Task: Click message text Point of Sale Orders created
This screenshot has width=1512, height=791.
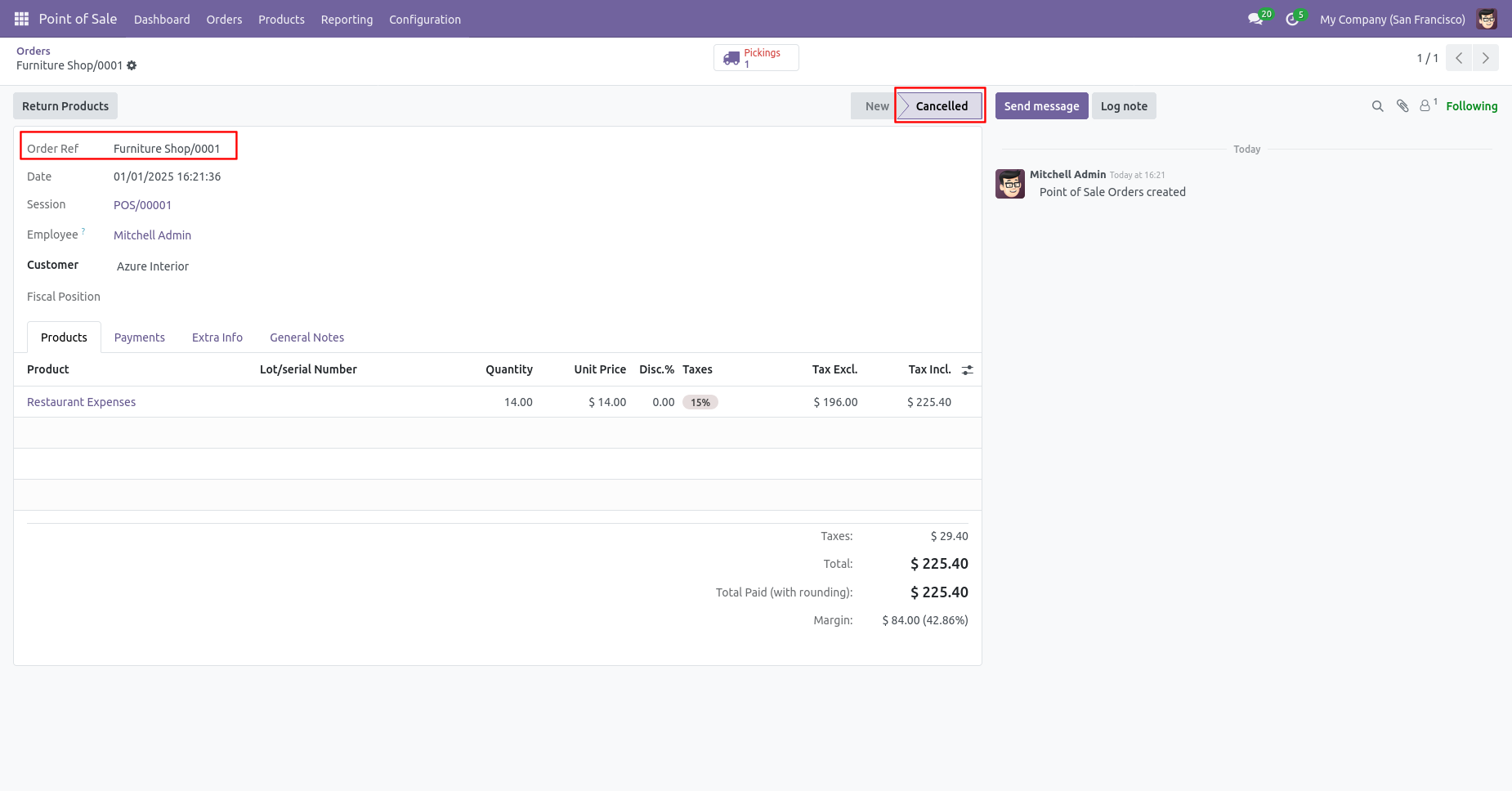Action: coord(1112,192)
